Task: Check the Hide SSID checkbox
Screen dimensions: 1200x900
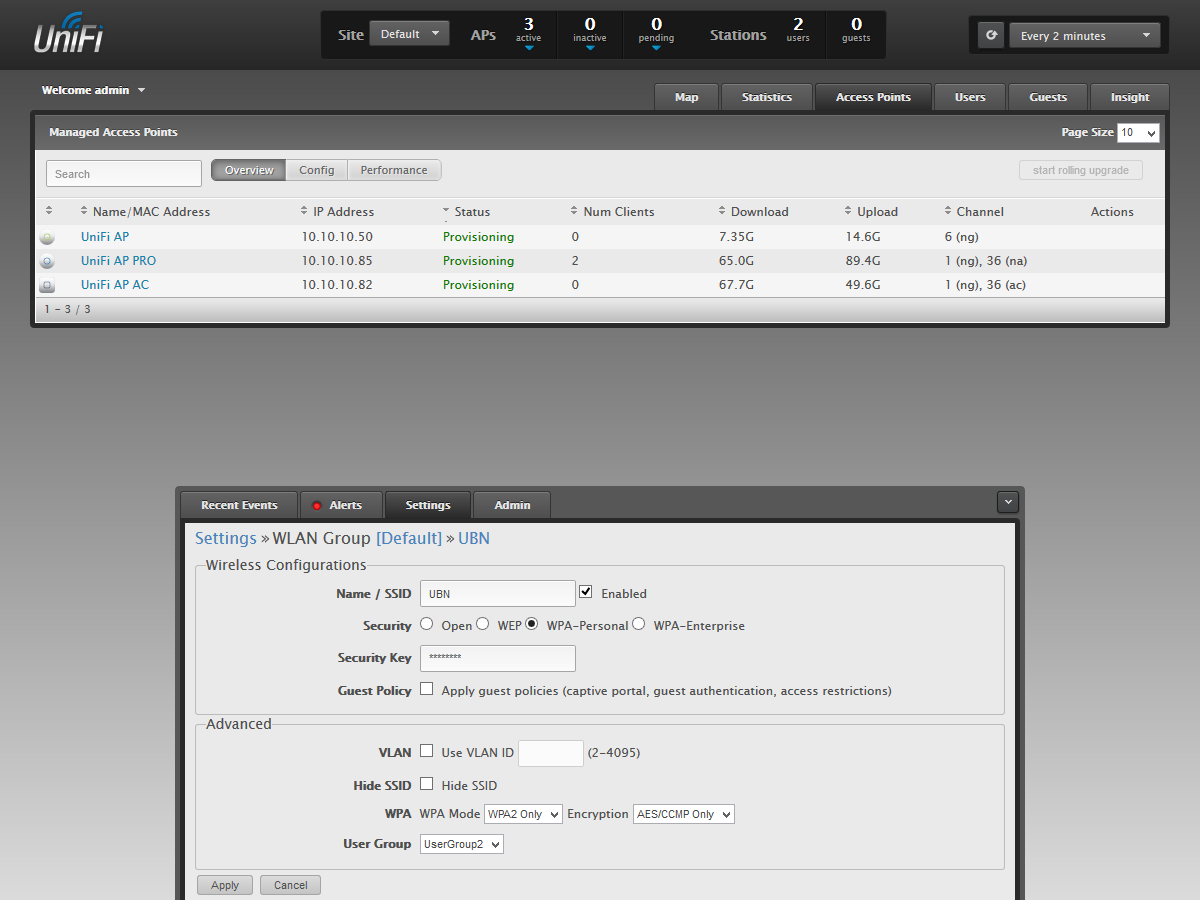Action: click(427, 784)
